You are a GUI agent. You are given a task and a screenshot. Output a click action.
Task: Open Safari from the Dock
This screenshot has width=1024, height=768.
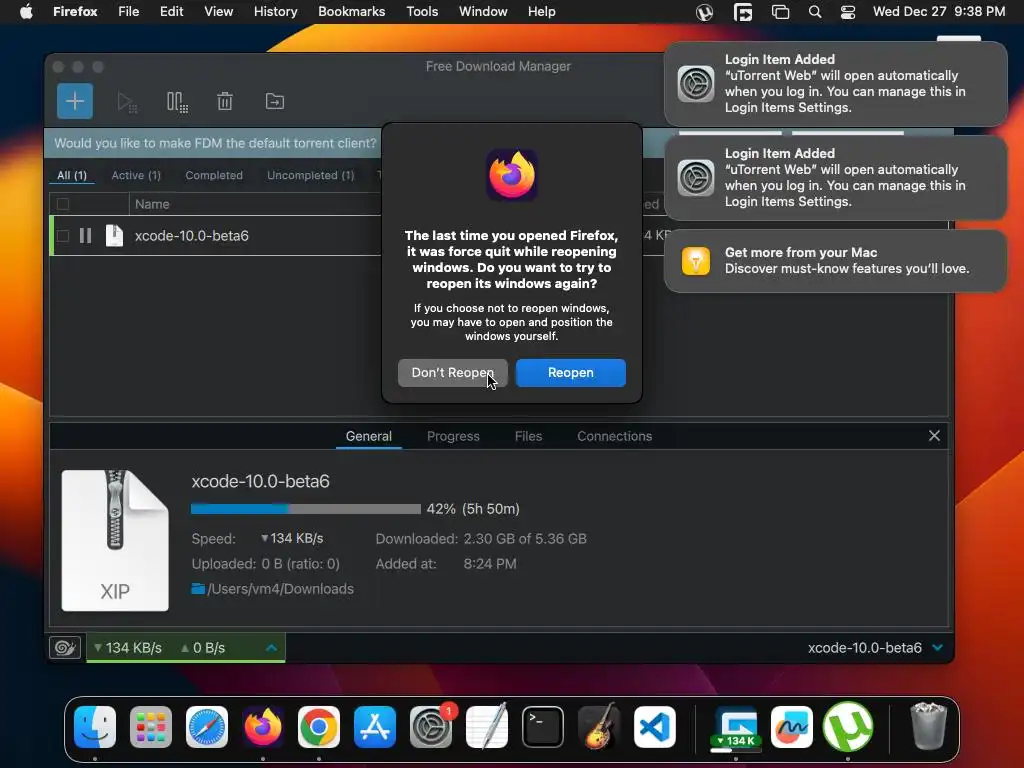[207, 727]
